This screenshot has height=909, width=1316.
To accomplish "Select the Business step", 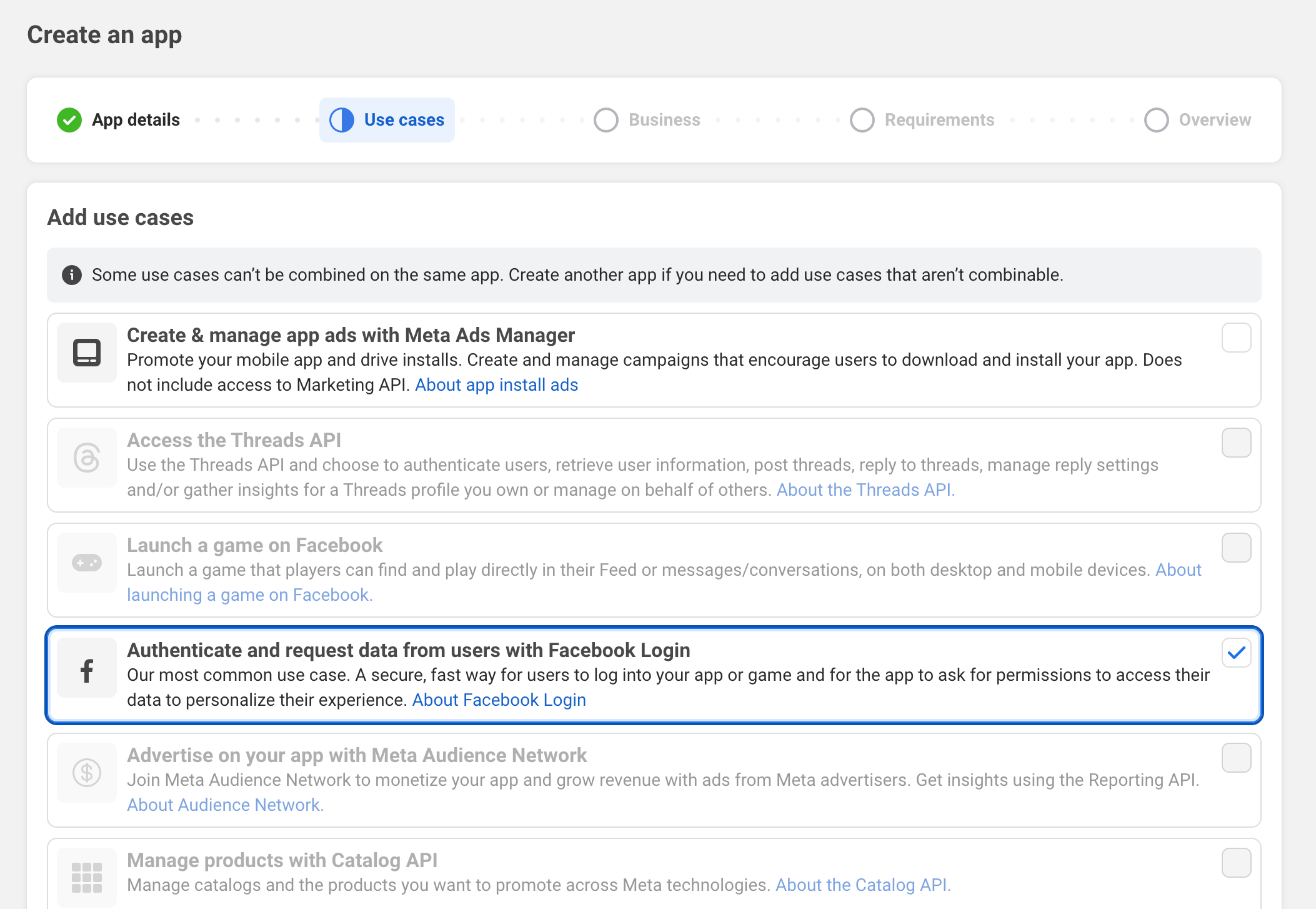I will pyautogui.click(x=664, y=120).
